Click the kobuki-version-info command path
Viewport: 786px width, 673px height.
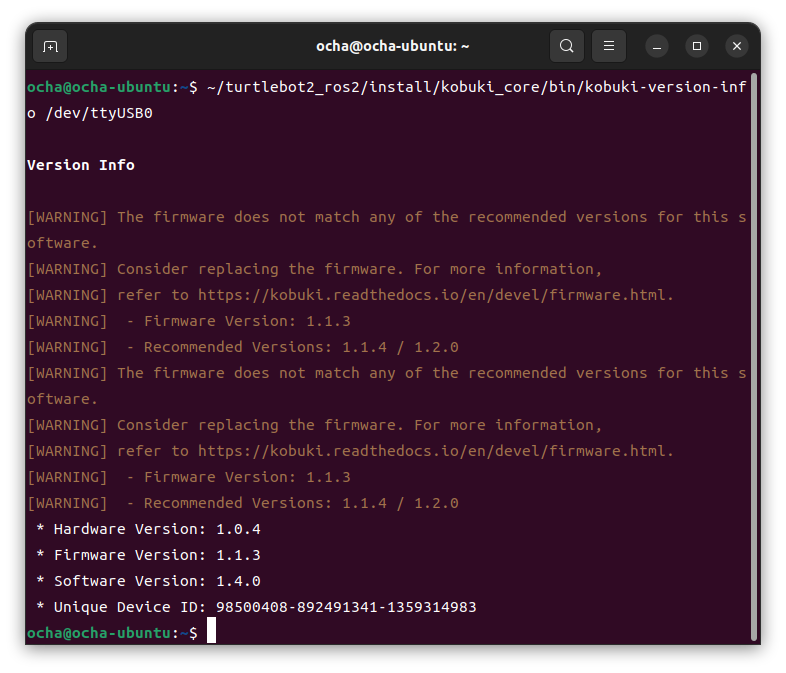click(x=475, y=87)
